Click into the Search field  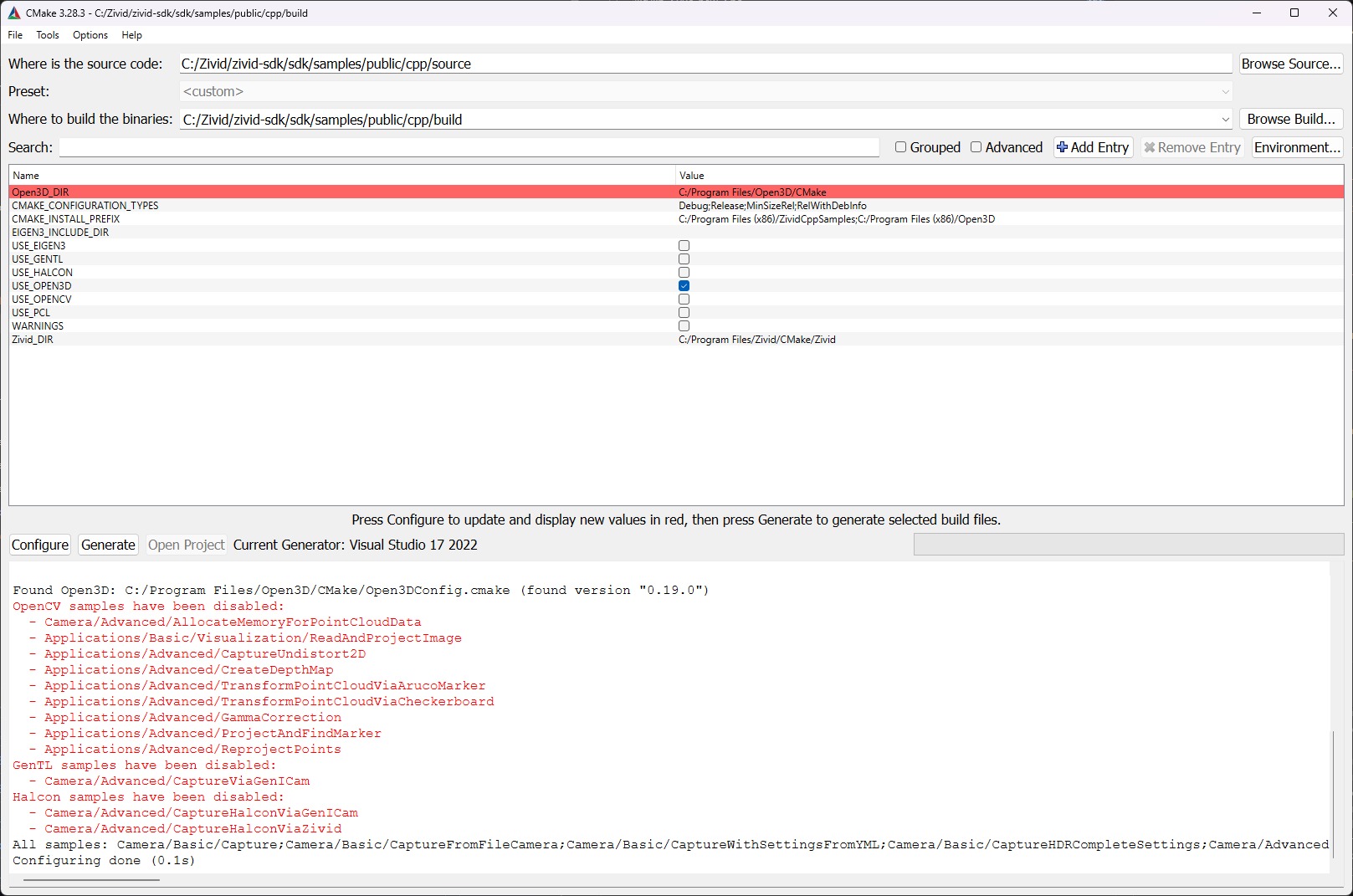(469, 147)
